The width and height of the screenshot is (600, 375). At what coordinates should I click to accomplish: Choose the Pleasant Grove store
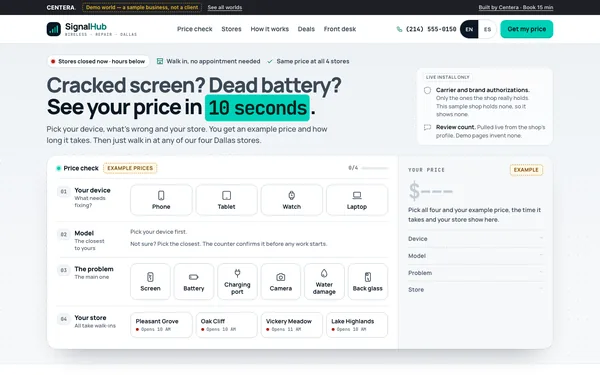161,325
